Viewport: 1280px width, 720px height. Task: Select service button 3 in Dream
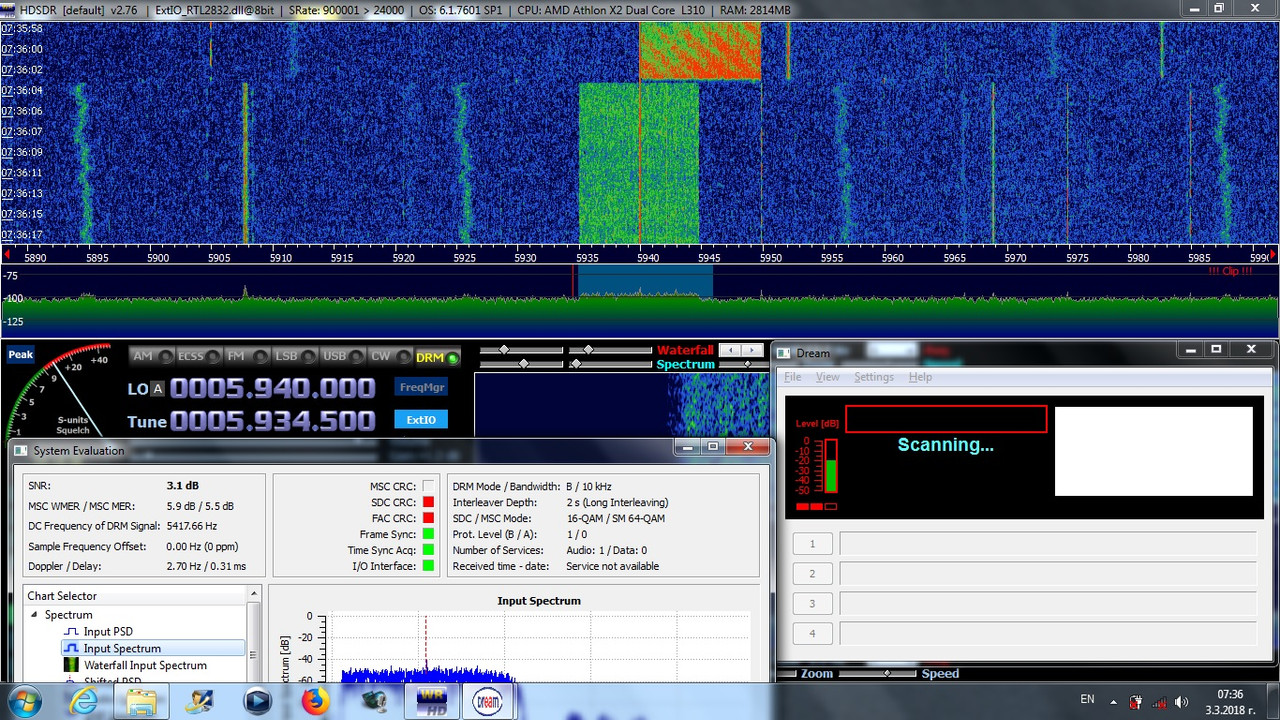(812, 604)
